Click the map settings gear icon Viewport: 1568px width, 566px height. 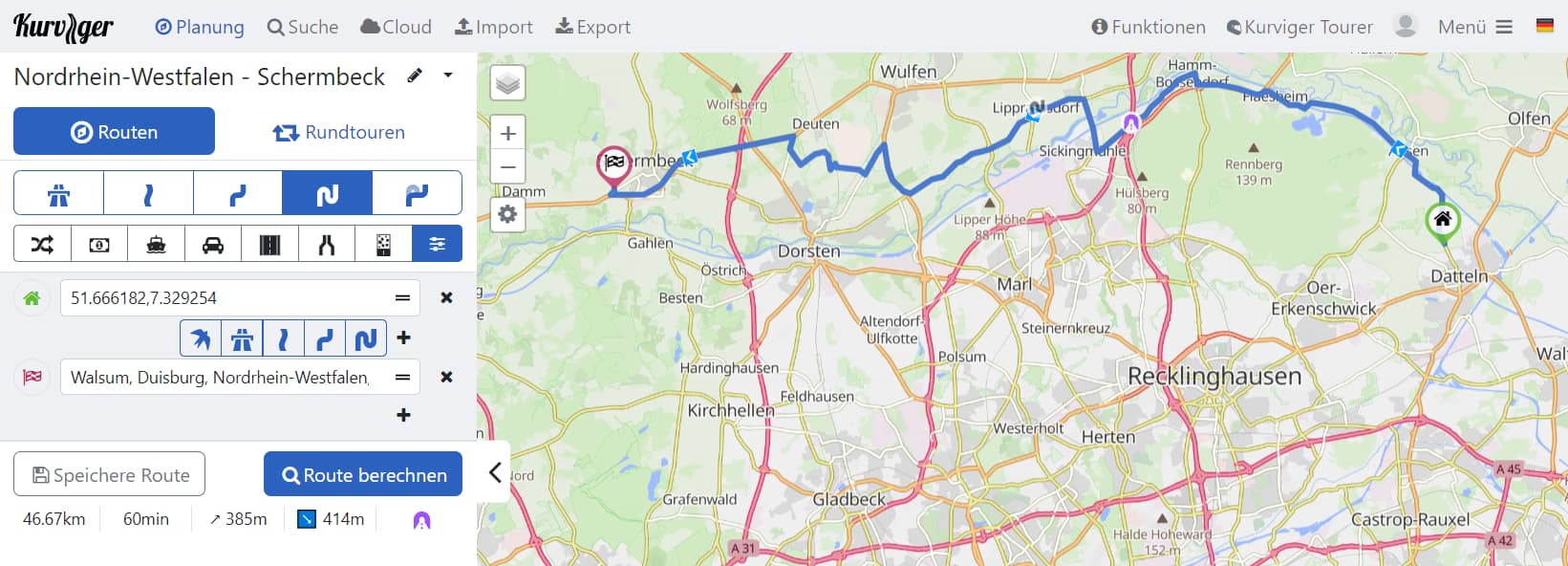(x=507, y=214)
